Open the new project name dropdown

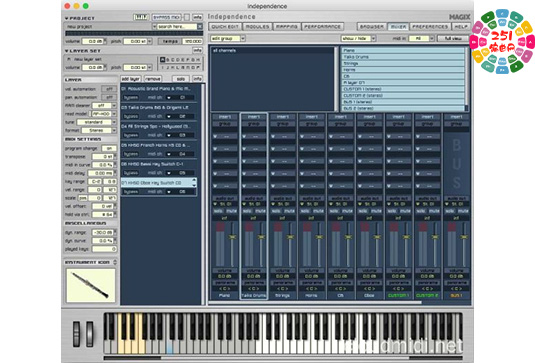[154, 27]
